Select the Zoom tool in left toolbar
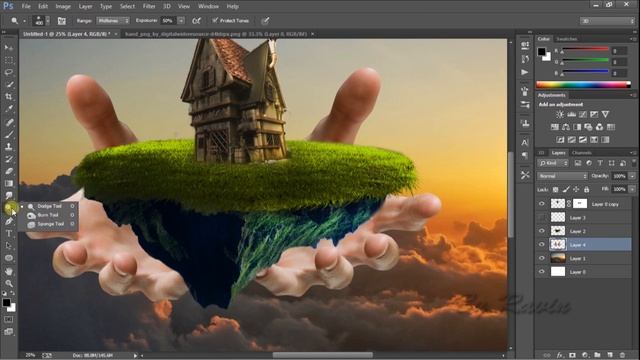Viewport: 640px width, 360px height. (9, 283)
